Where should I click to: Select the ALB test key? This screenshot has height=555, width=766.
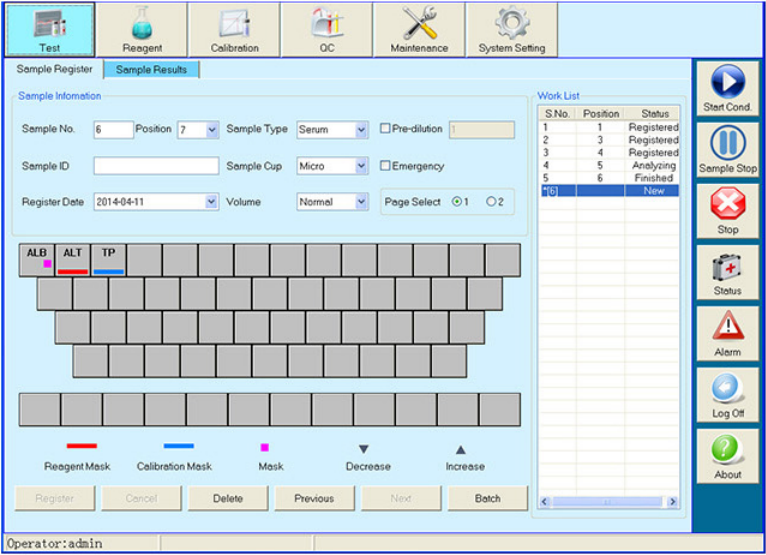click(37, 260)
